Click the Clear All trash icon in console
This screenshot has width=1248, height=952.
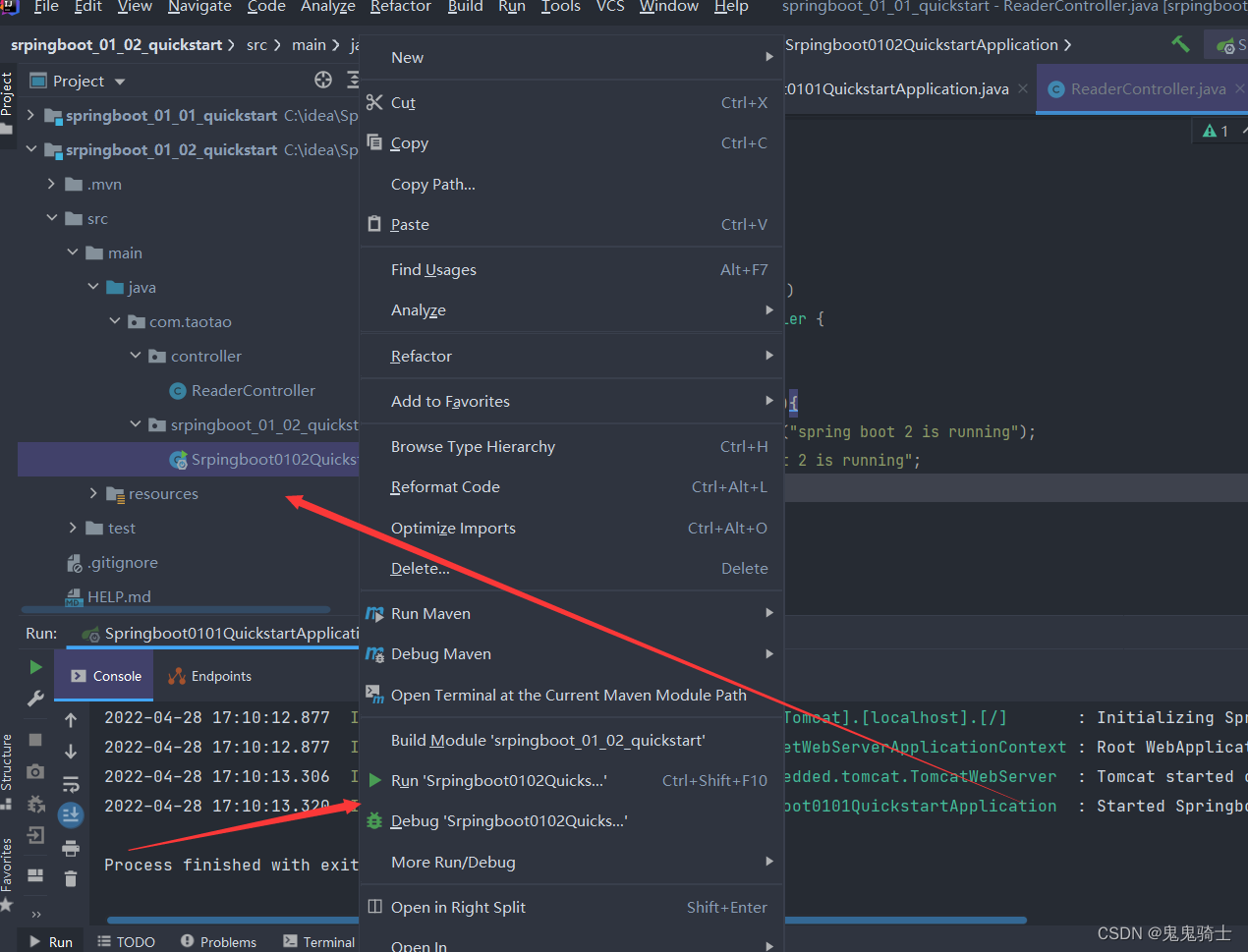71,878
